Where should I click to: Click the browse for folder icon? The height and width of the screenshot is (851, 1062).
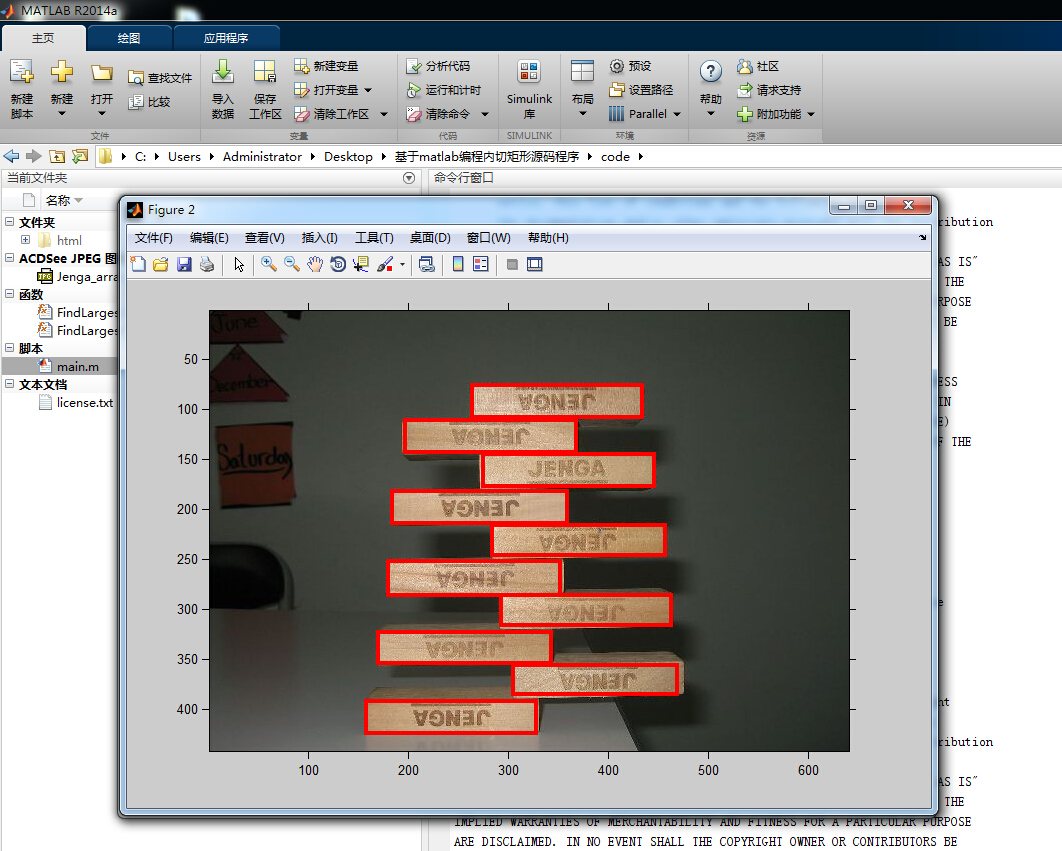point(80,157)
